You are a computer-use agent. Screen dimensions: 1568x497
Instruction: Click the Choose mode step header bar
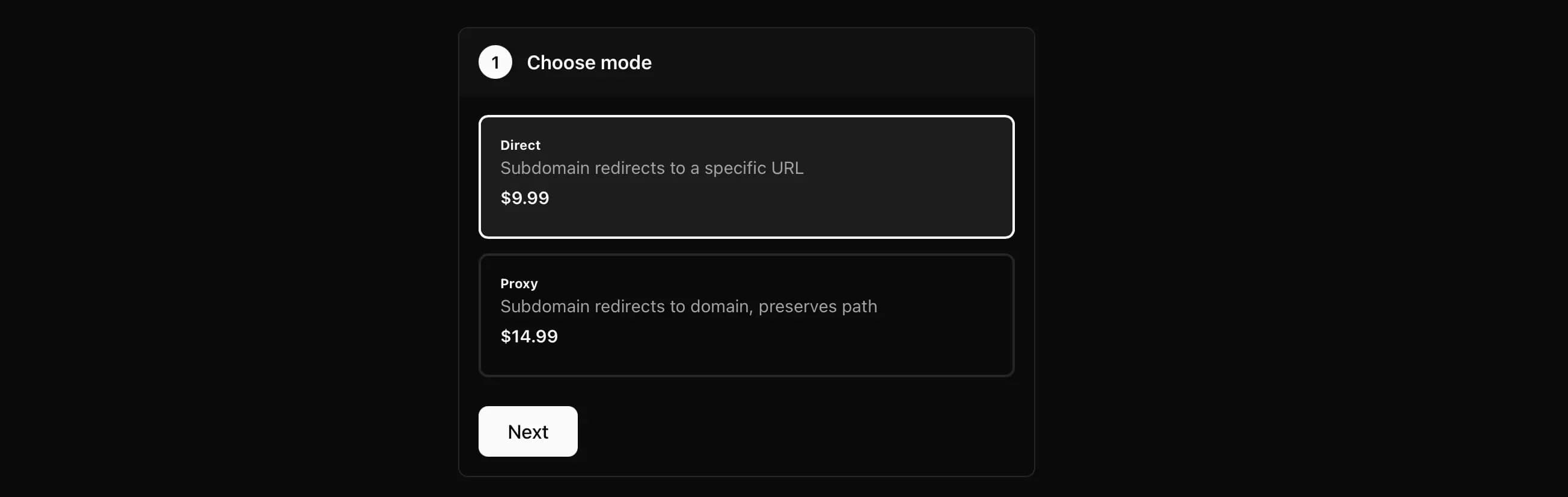pos(746,62)
